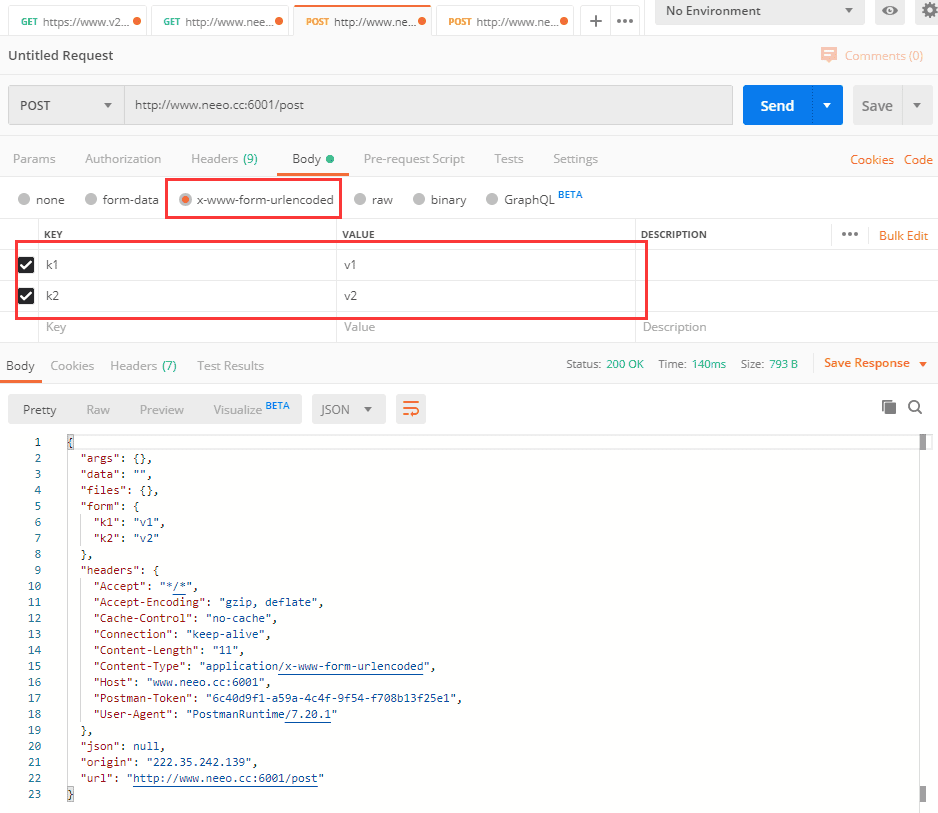Toggle the line wrap icon in response toolbar
938x813 pixels.
point(410,409)
